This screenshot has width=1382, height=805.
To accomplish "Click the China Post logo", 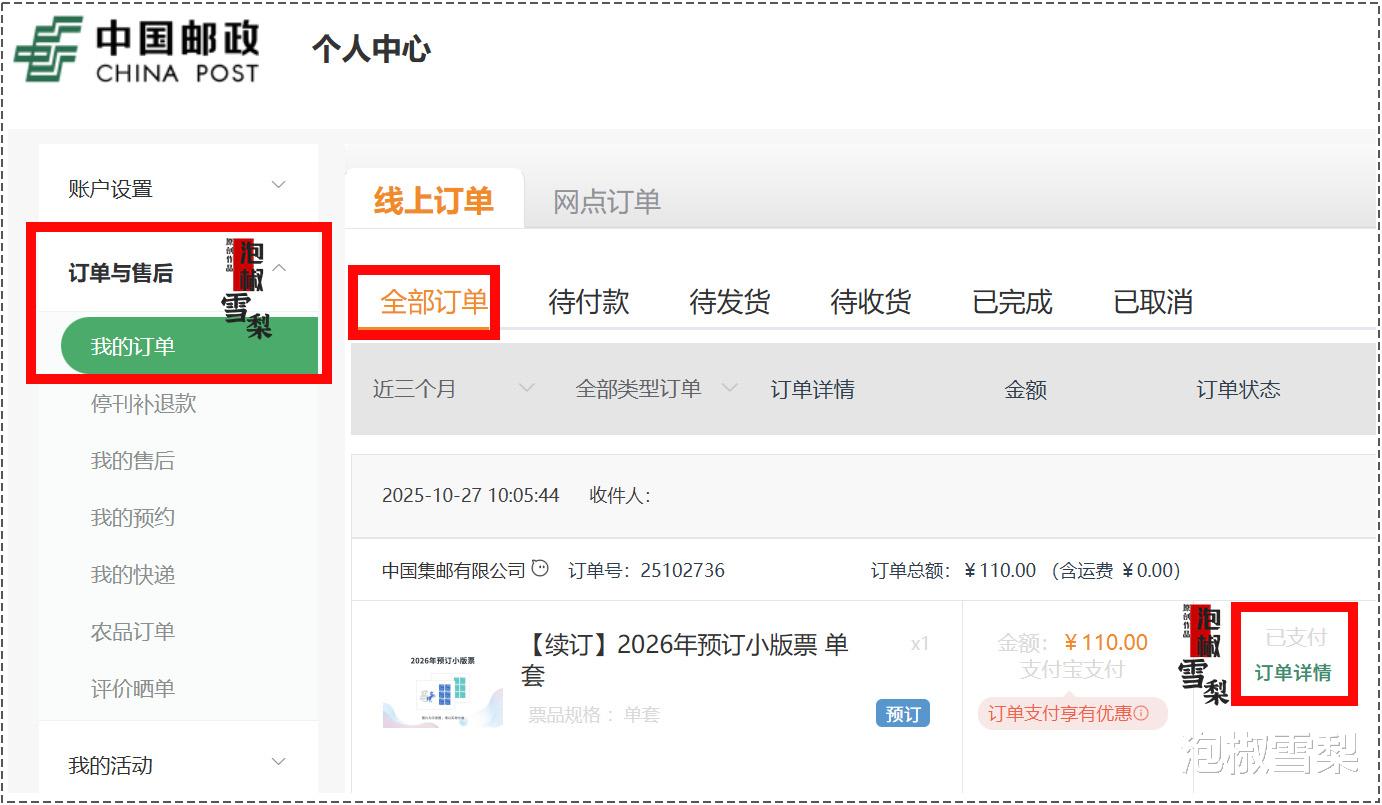I will click(138, 50).
